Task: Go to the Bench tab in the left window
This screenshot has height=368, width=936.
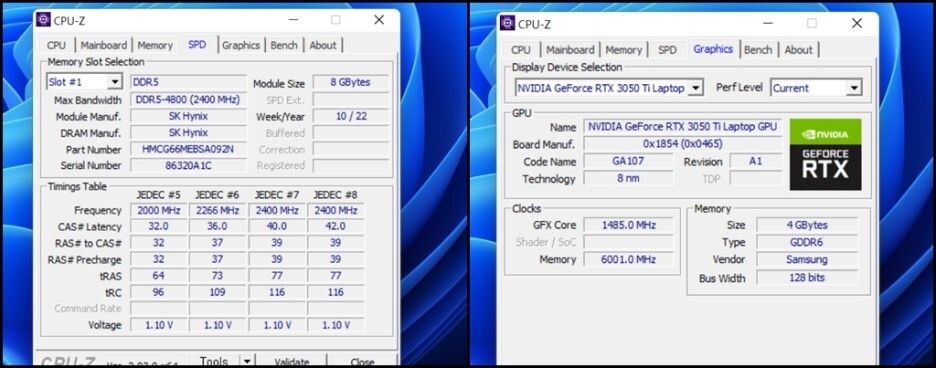Action: pyautogui.click(x=284, y=45)
